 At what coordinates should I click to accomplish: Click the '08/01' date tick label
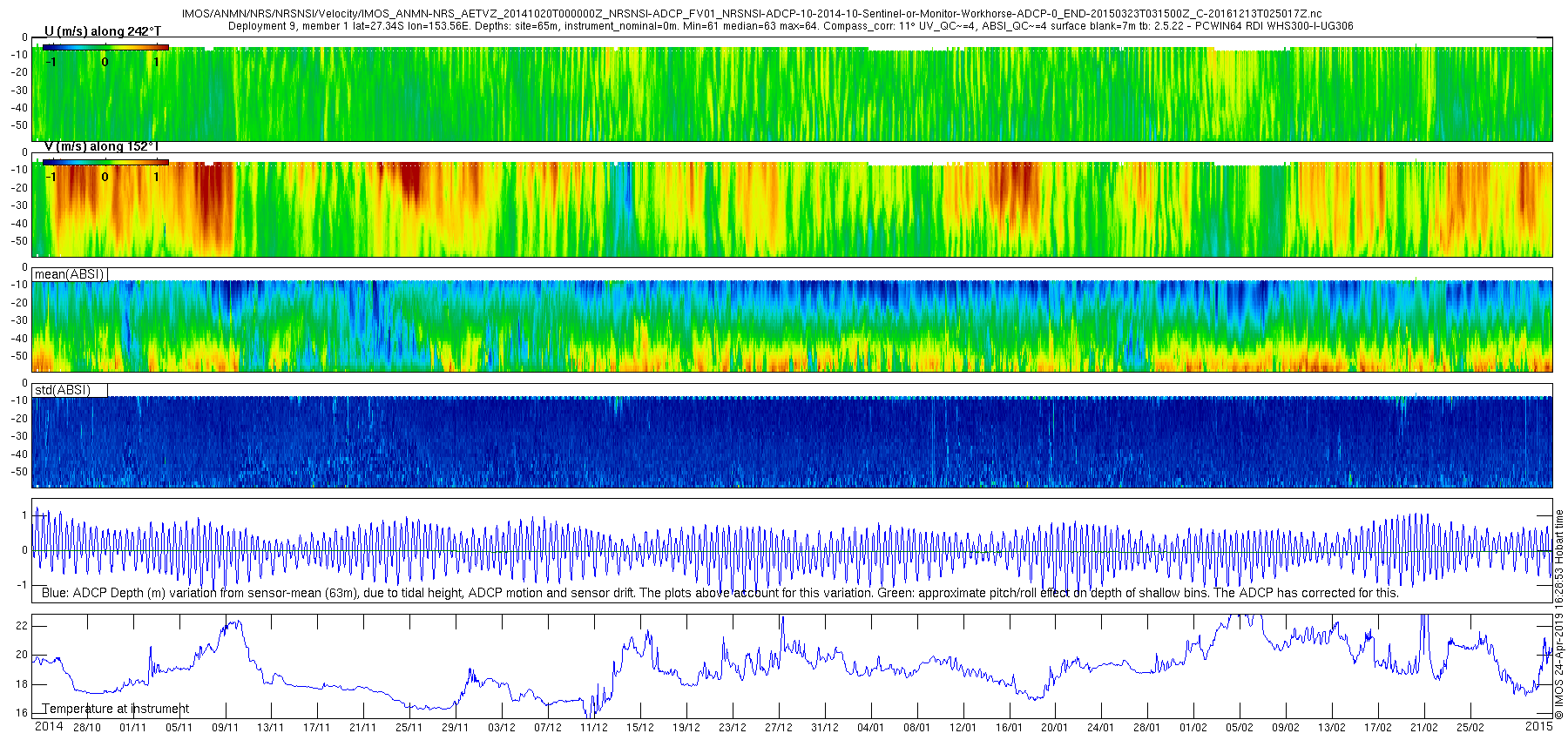[917, 728]
